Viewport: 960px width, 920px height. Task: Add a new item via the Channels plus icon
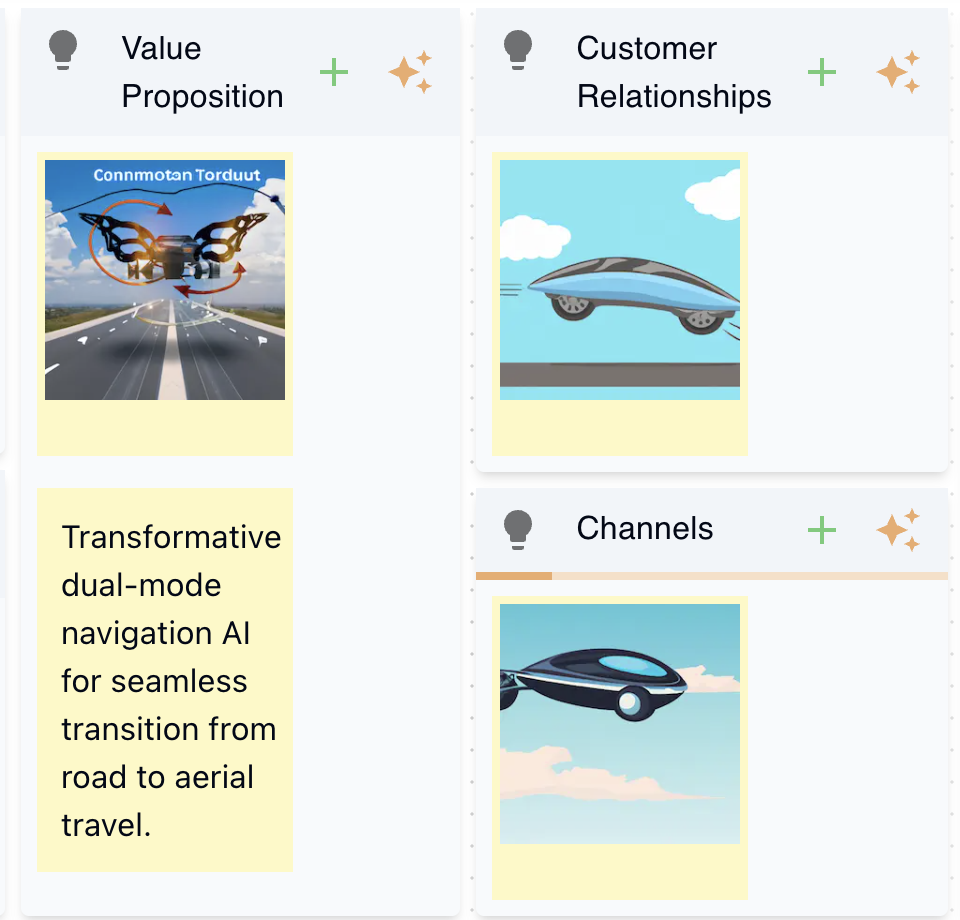tap(822, 528)
